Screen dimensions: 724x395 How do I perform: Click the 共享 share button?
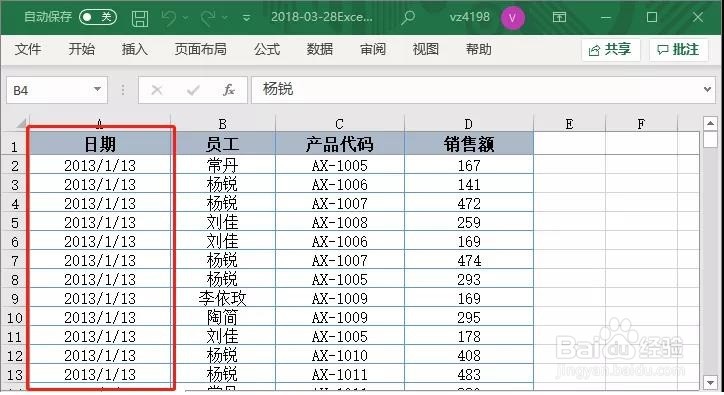(610, 49)
